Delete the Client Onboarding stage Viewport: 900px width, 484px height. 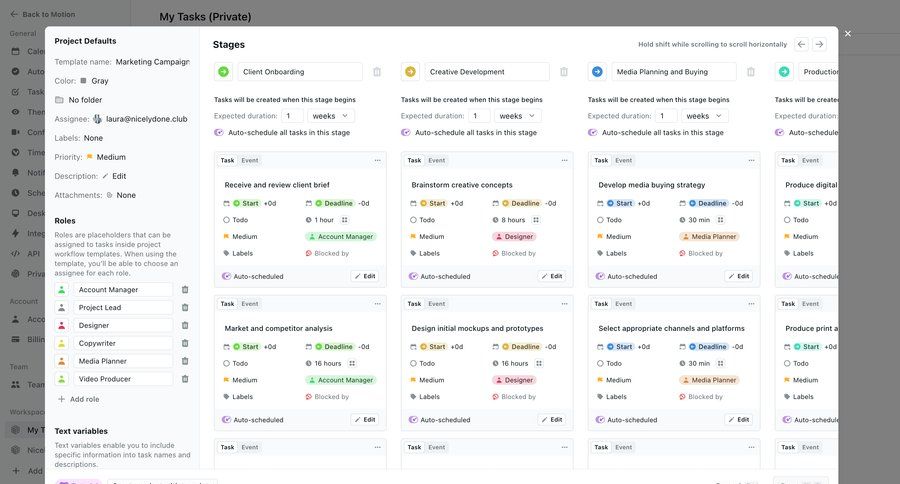pyautogui.click(x=377, y=72)
